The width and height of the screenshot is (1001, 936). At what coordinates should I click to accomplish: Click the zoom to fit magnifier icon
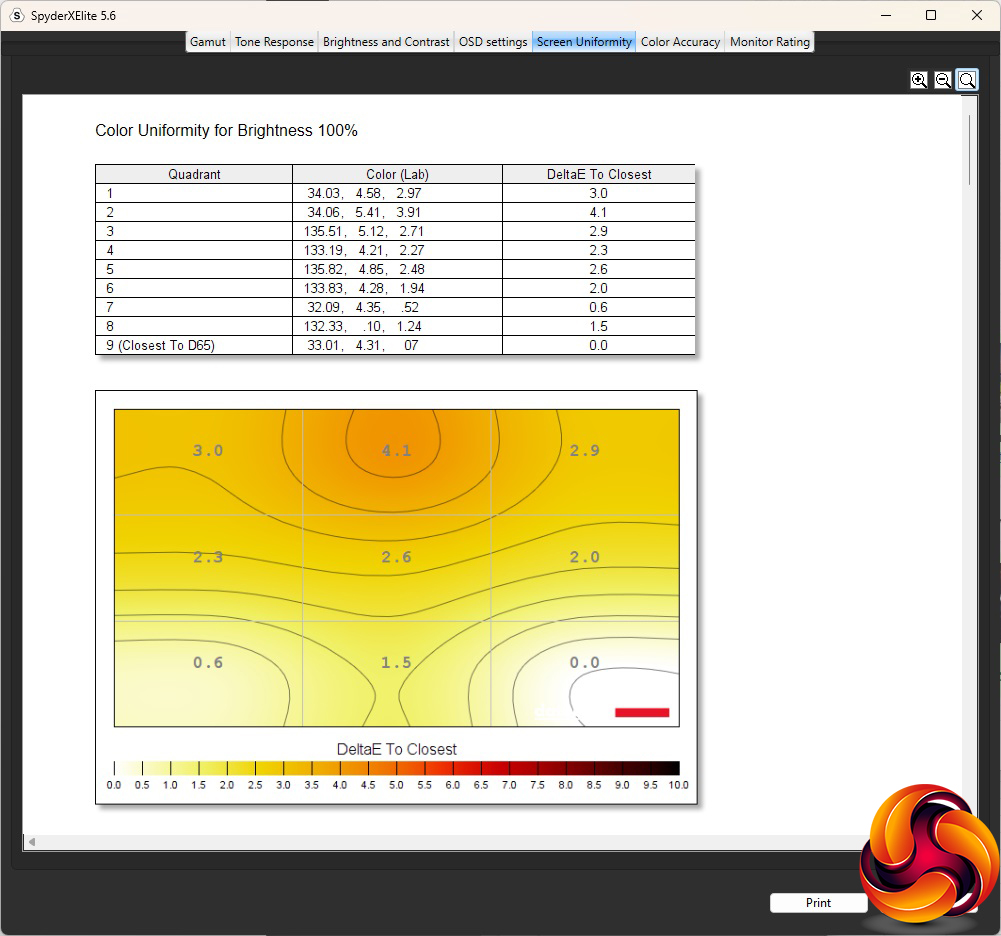[x=967, y=80]
